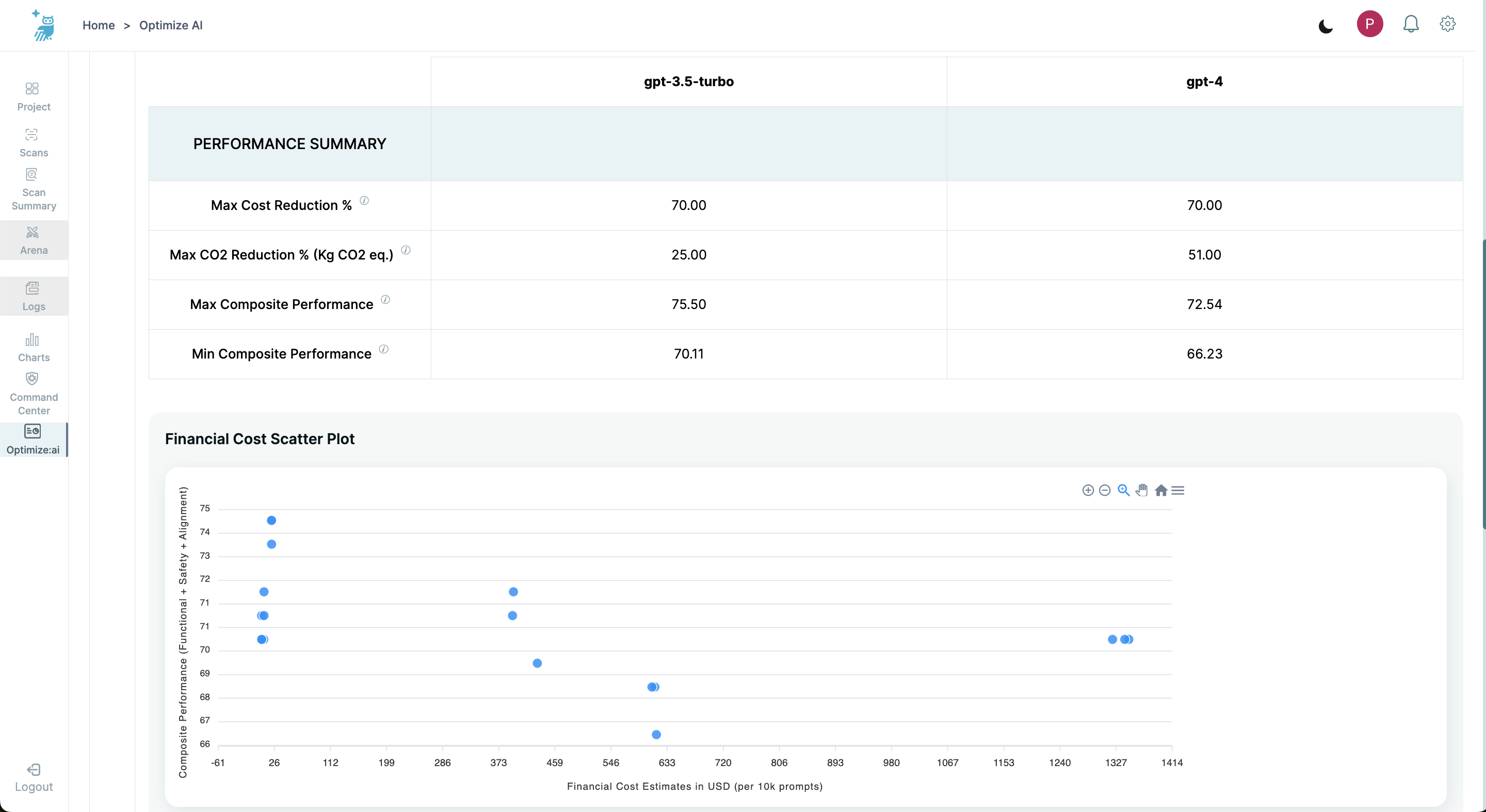Show info for Min Composite Performance
This screenshot has width=1486, height=812.
(383, 349)
